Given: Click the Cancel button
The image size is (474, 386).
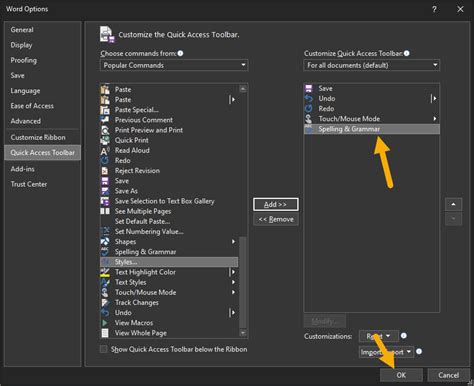Looking at the screenshot, I should point(448,375).
